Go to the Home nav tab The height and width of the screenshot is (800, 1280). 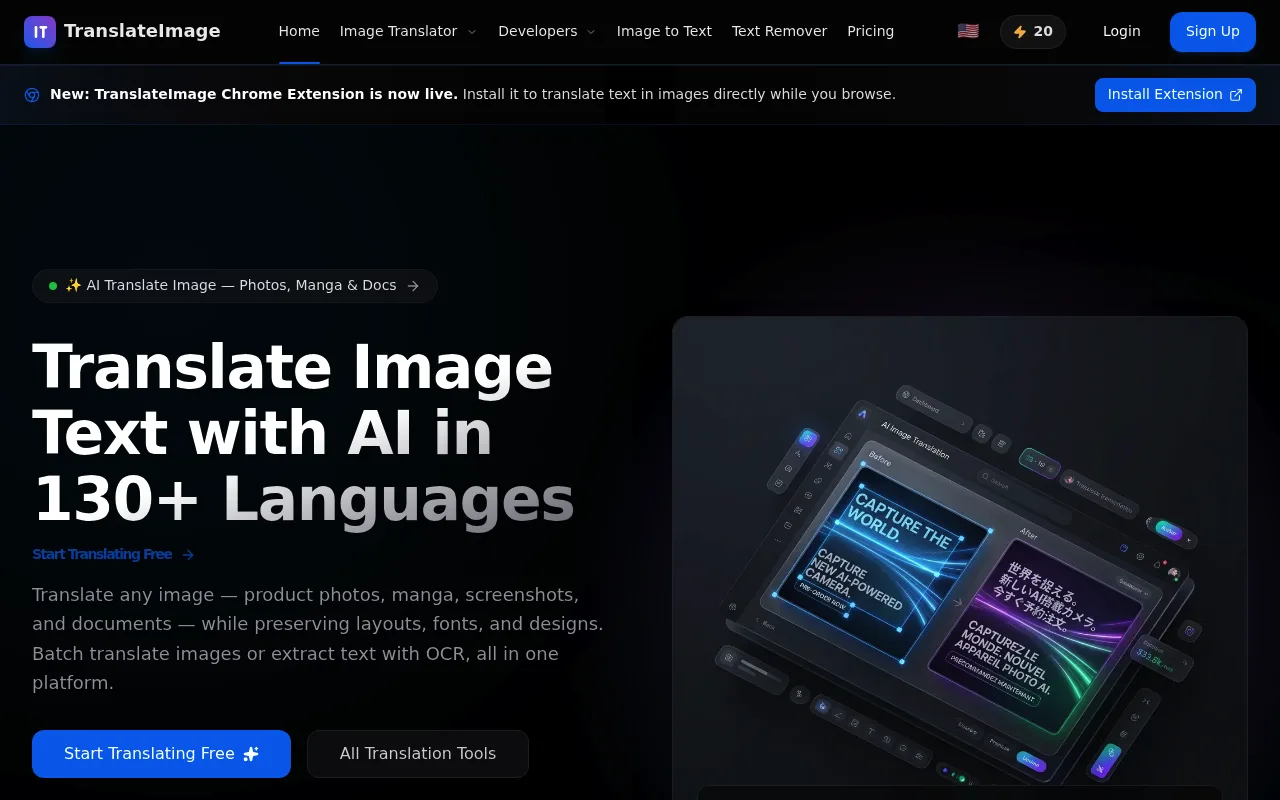click(299, 32)
